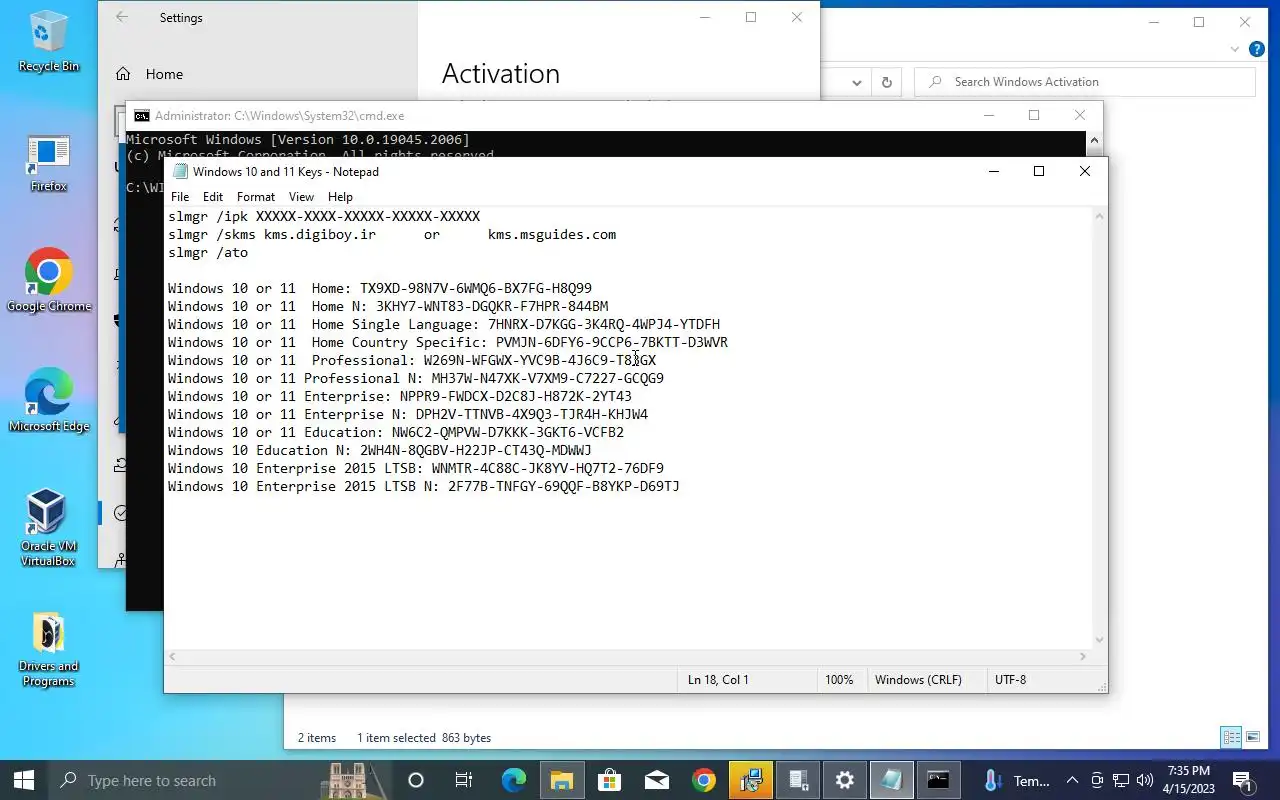Image resolution: width=1280 pixels, height=800 pixels.
Task: Open weather temperature widget on taskbar
Action: pyautogui.click(x=1018, y=780)
